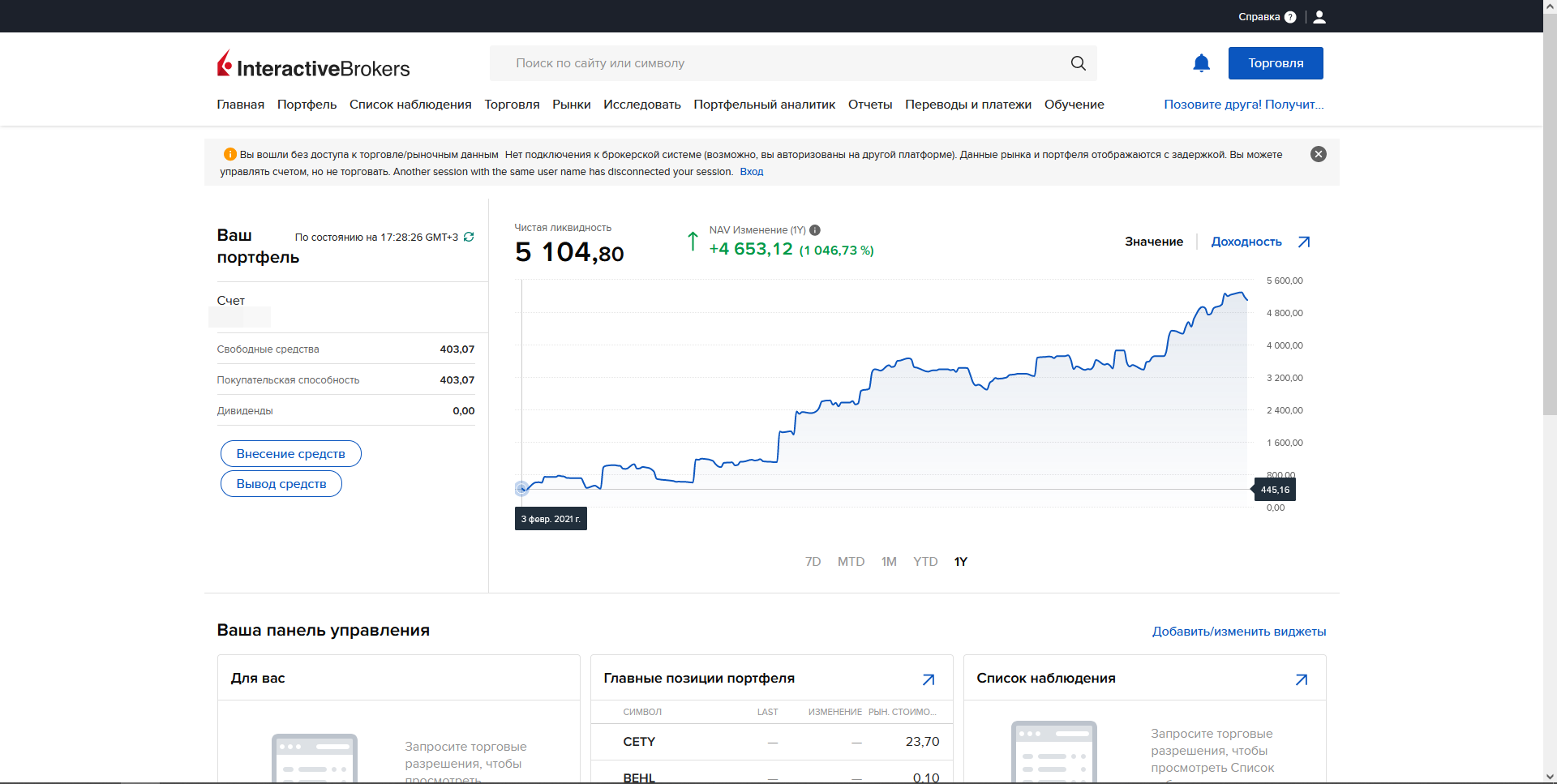Open the user account icon
The image size is (1557, 784).
coord(1319,17)
